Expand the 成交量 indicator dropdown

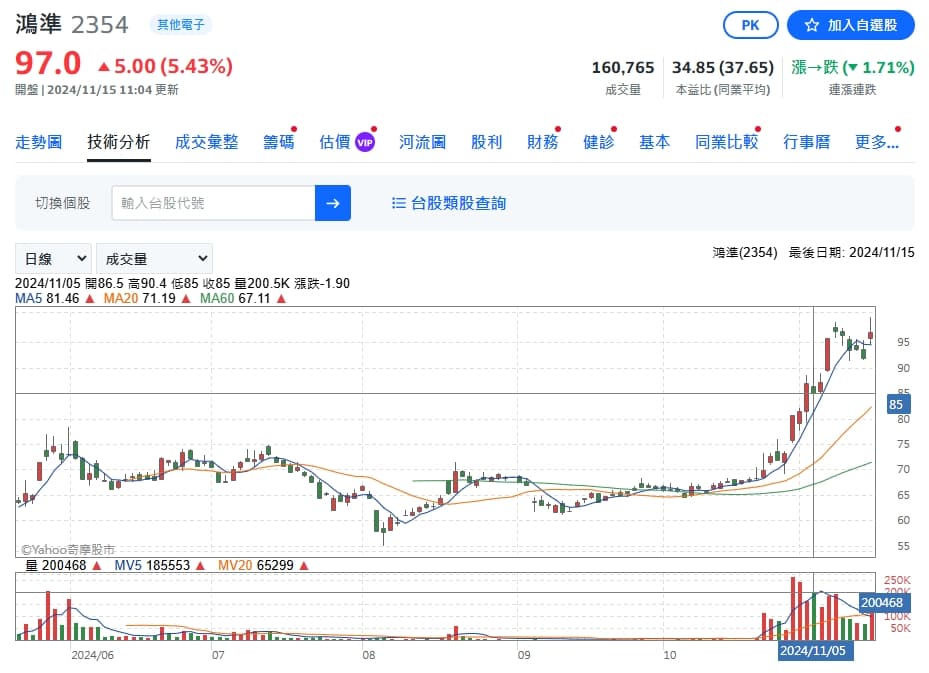154,259
